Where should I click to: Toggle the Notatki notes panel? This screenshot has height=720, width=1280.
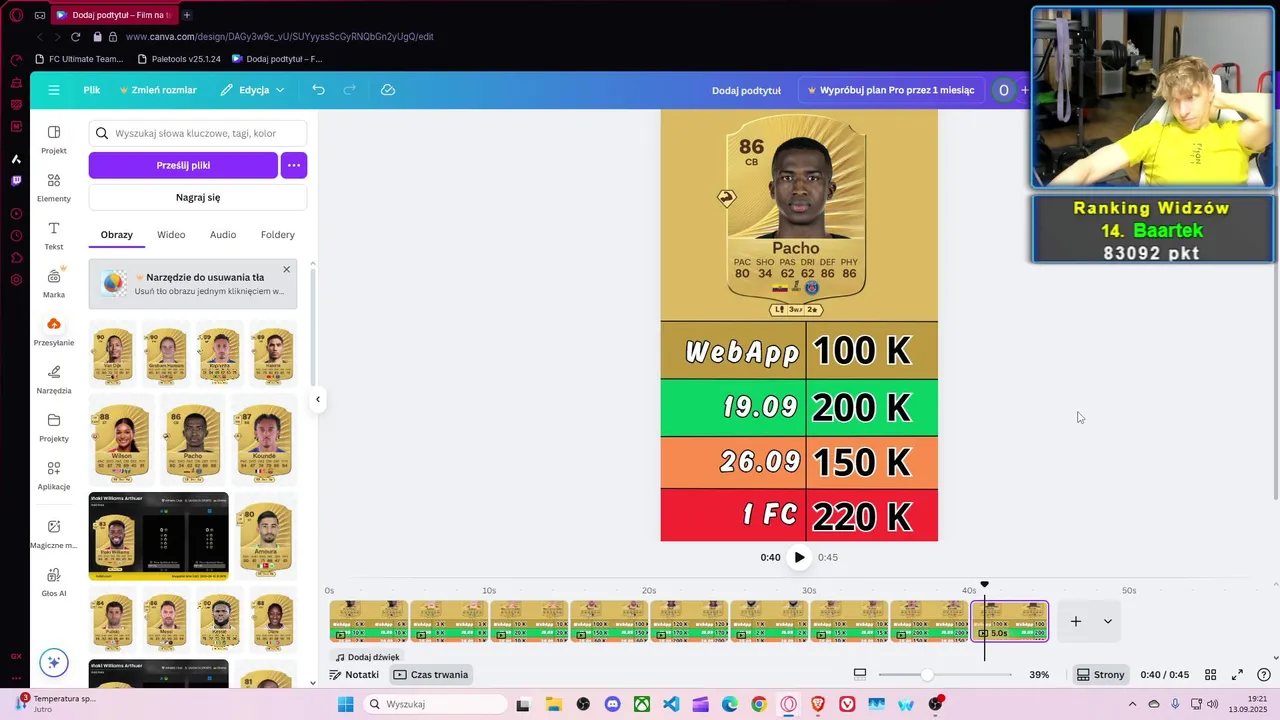[354, 675]
